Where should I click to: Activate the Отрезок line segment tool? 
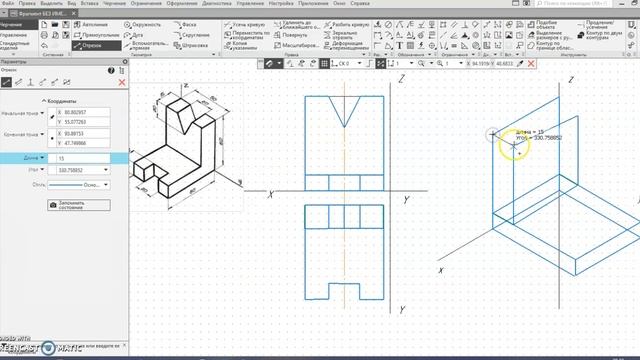click(x=96, y=45)
